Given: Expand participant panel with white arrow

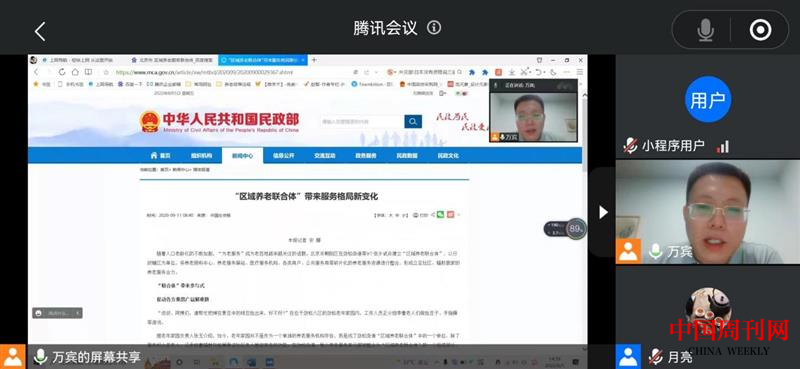Looking at the screenshot, I should click(x=603, y=212).
